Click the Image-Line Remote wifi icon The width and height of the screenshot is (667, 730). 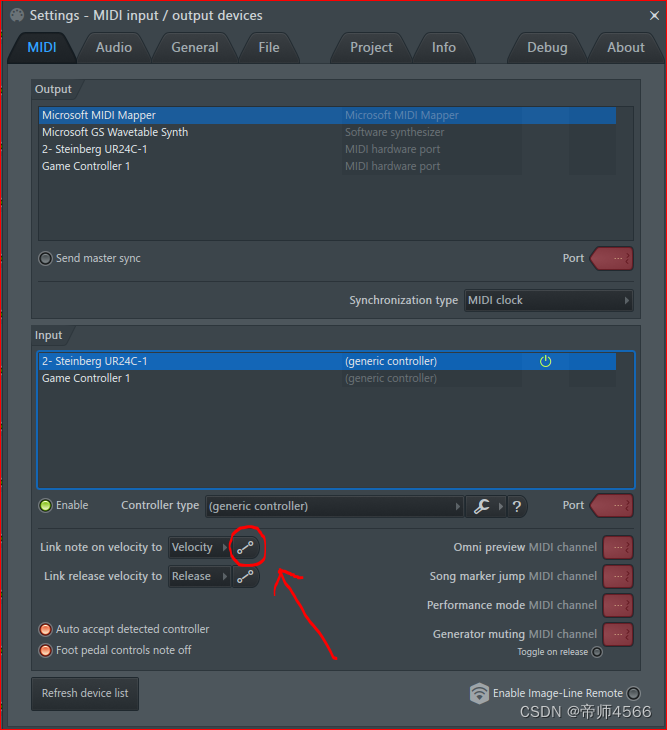(479, 693)
